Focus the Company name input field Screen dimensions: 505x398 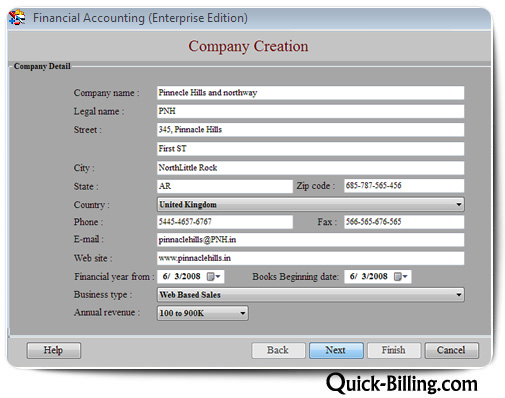[310, 93]
